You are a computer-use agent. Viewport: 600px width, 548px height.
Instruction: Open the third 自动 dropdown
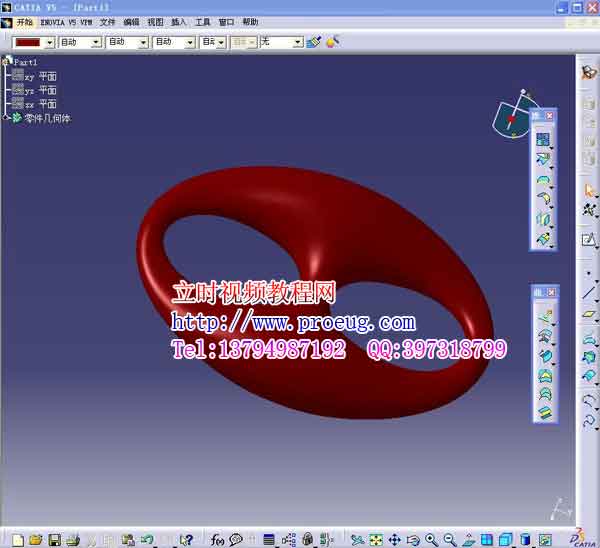[190, 42]
